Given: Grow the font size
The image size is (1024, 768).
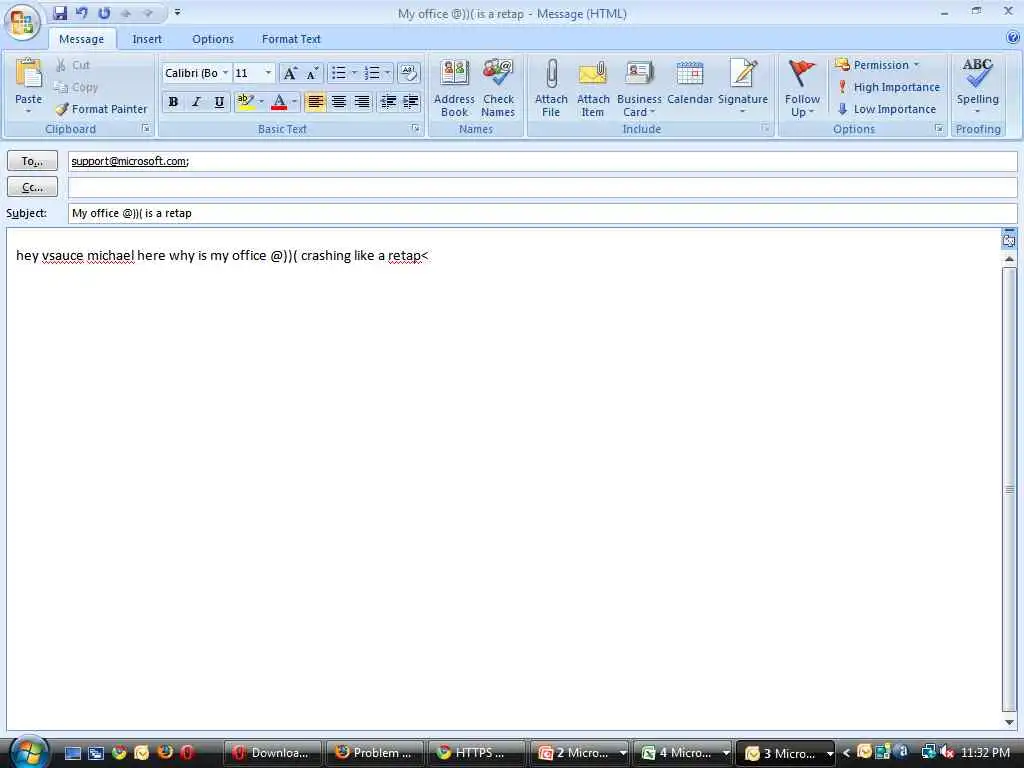Looking at the screenshot, I should click(289, 73).
